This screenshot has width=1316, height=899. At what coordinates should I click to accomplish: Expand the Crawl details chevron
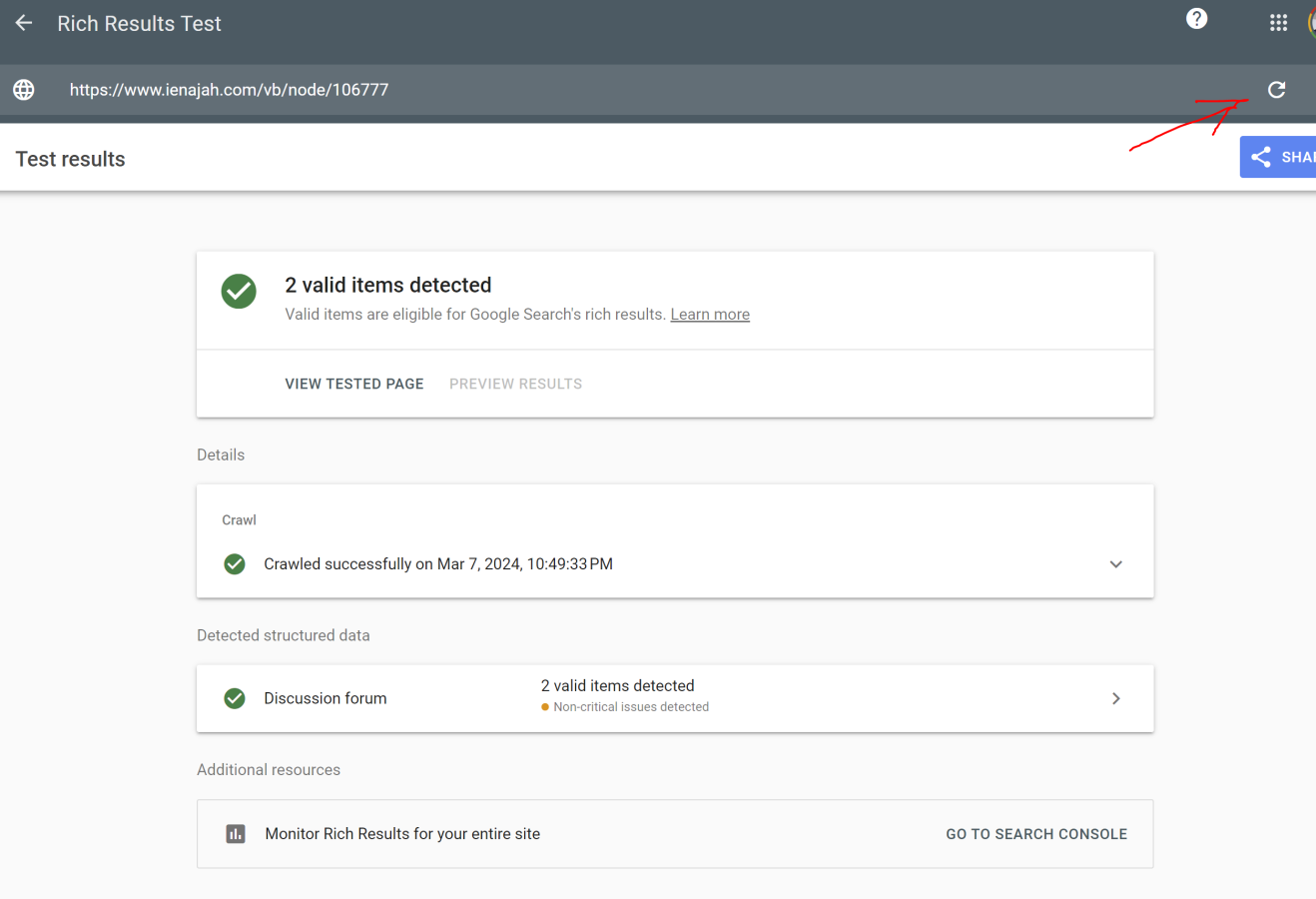click(x=1116, y=564)
